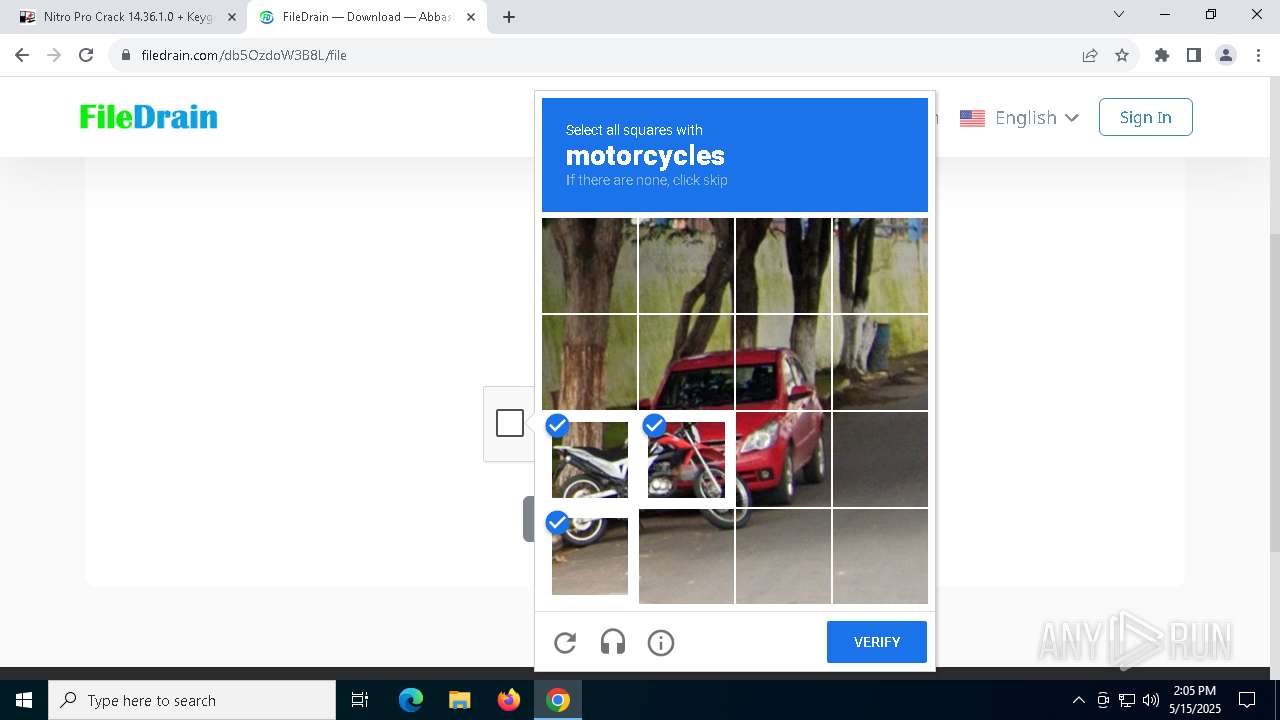This screenshot has width=1280, height=720.
Task: Open the Chrome three-dot menu
Action: click(1257, 55)
